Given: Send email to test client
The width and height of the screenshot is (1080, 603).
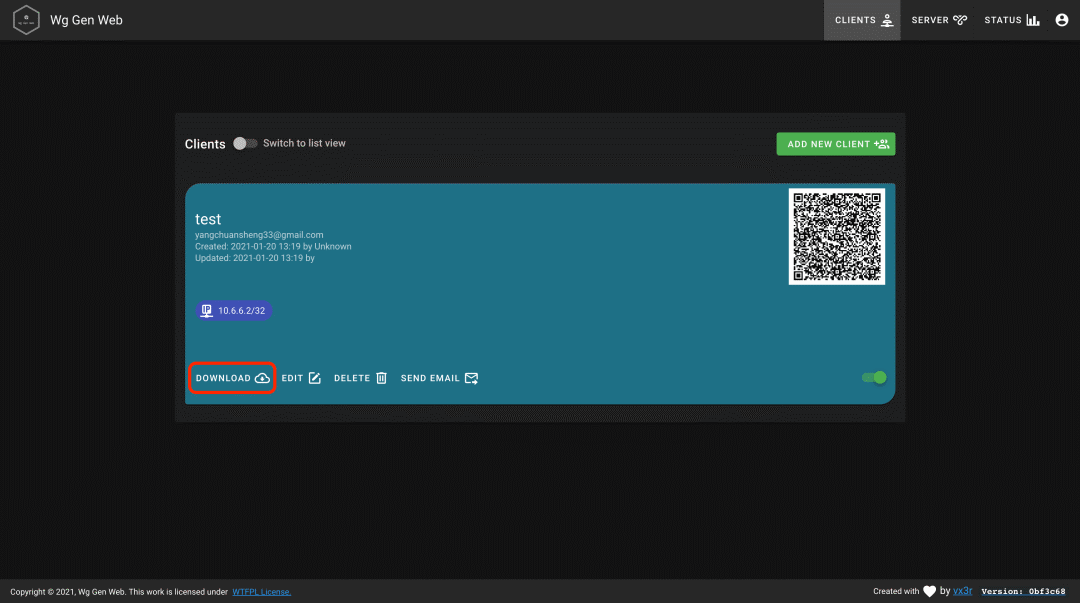Looking at the screenshot, I should point(439,378).
